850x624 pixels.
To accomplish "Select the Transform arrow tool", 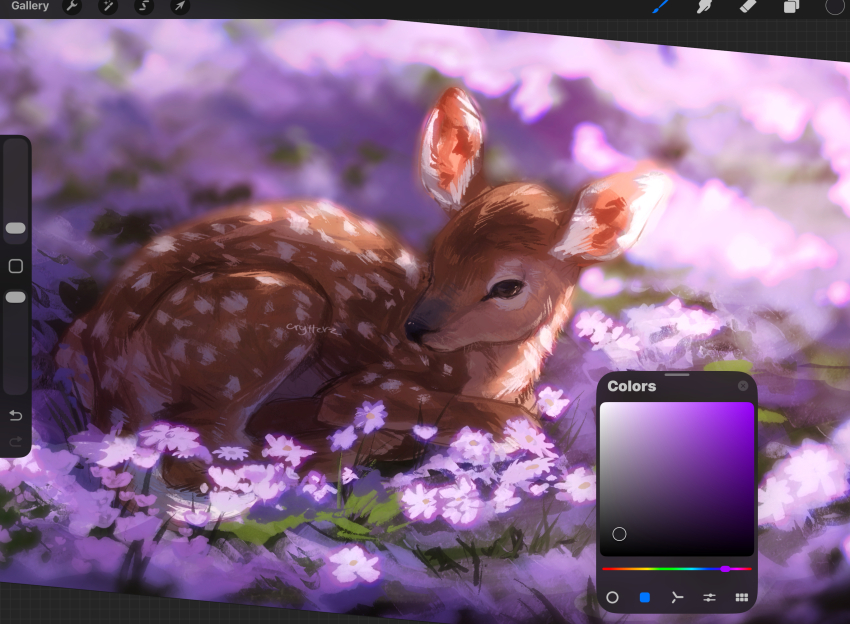I will (178, 7).
